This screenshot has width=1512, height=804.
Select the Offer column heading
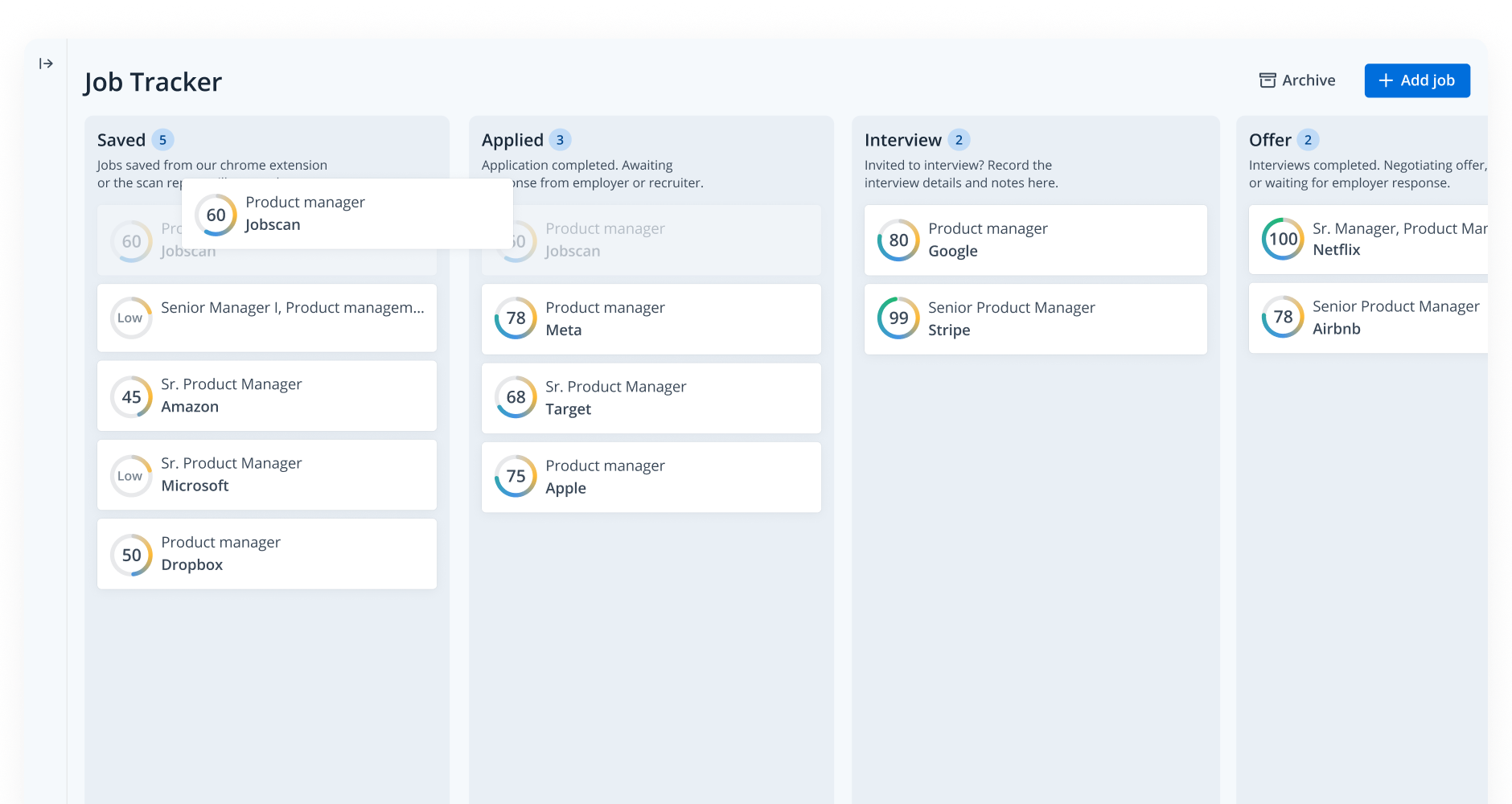tap(1269, 140)
